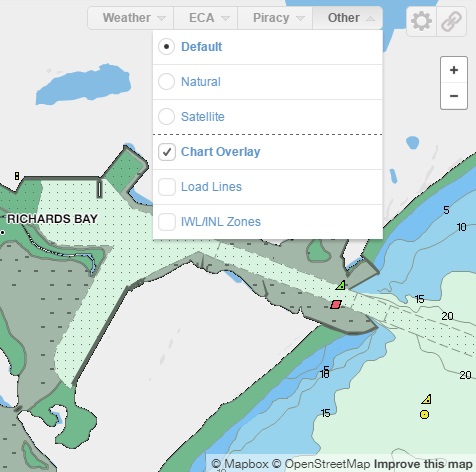Click the red buoy marker at channel entrance

(x=336, y=304)
